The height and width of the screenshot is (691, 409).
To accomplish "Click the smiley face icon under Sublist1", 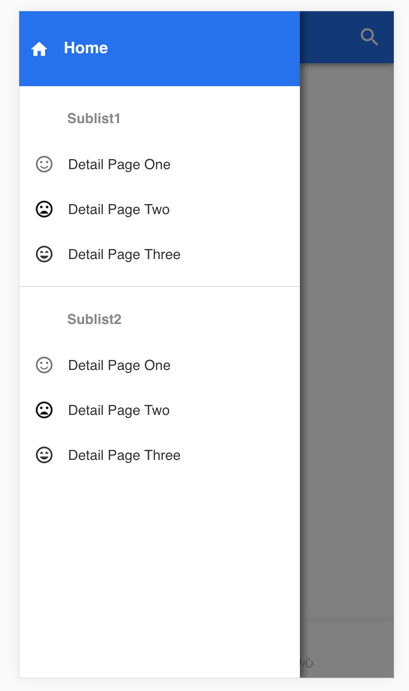I will 44,164.
